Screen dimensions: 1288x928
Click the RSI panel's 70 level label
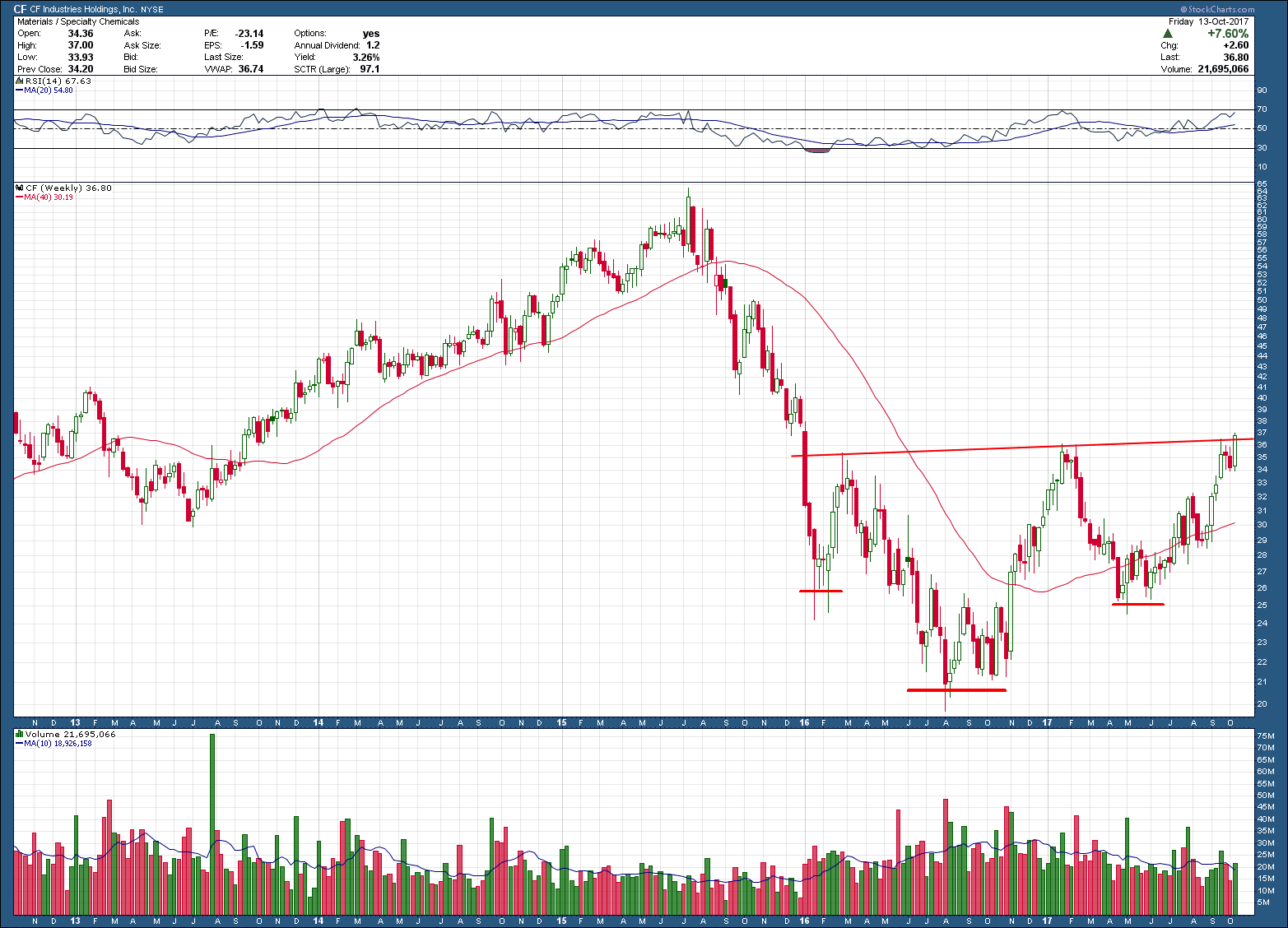tap(1262, 109)
